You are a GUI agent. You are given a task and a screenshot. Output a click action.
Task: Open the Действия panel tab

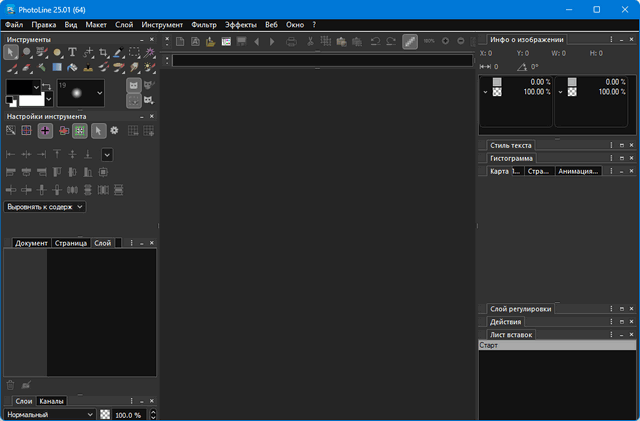point(505,322)
